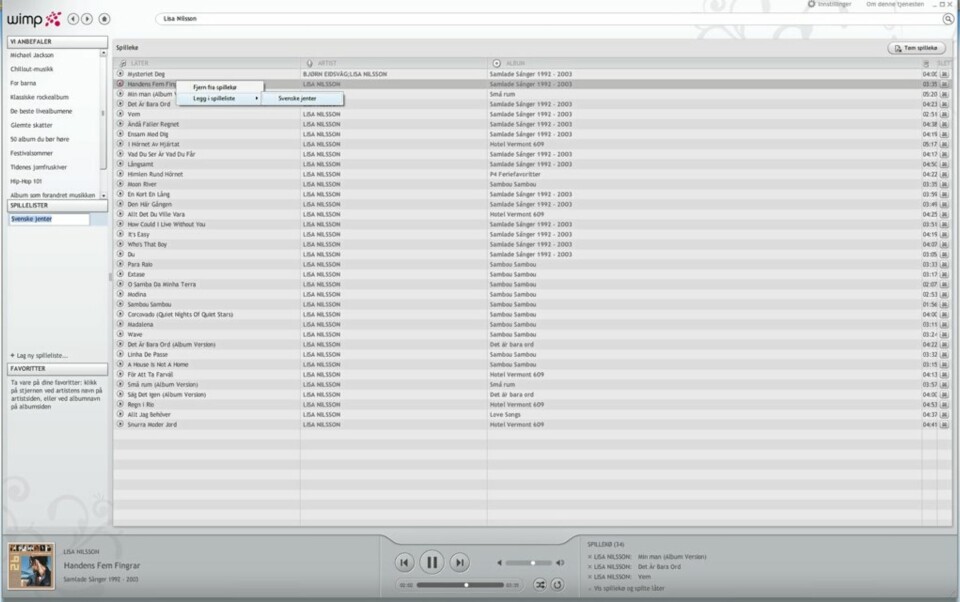This screenshot has width=960, height=602.
Task: Click play icon next to Moon River
Action: coord(121,184)
